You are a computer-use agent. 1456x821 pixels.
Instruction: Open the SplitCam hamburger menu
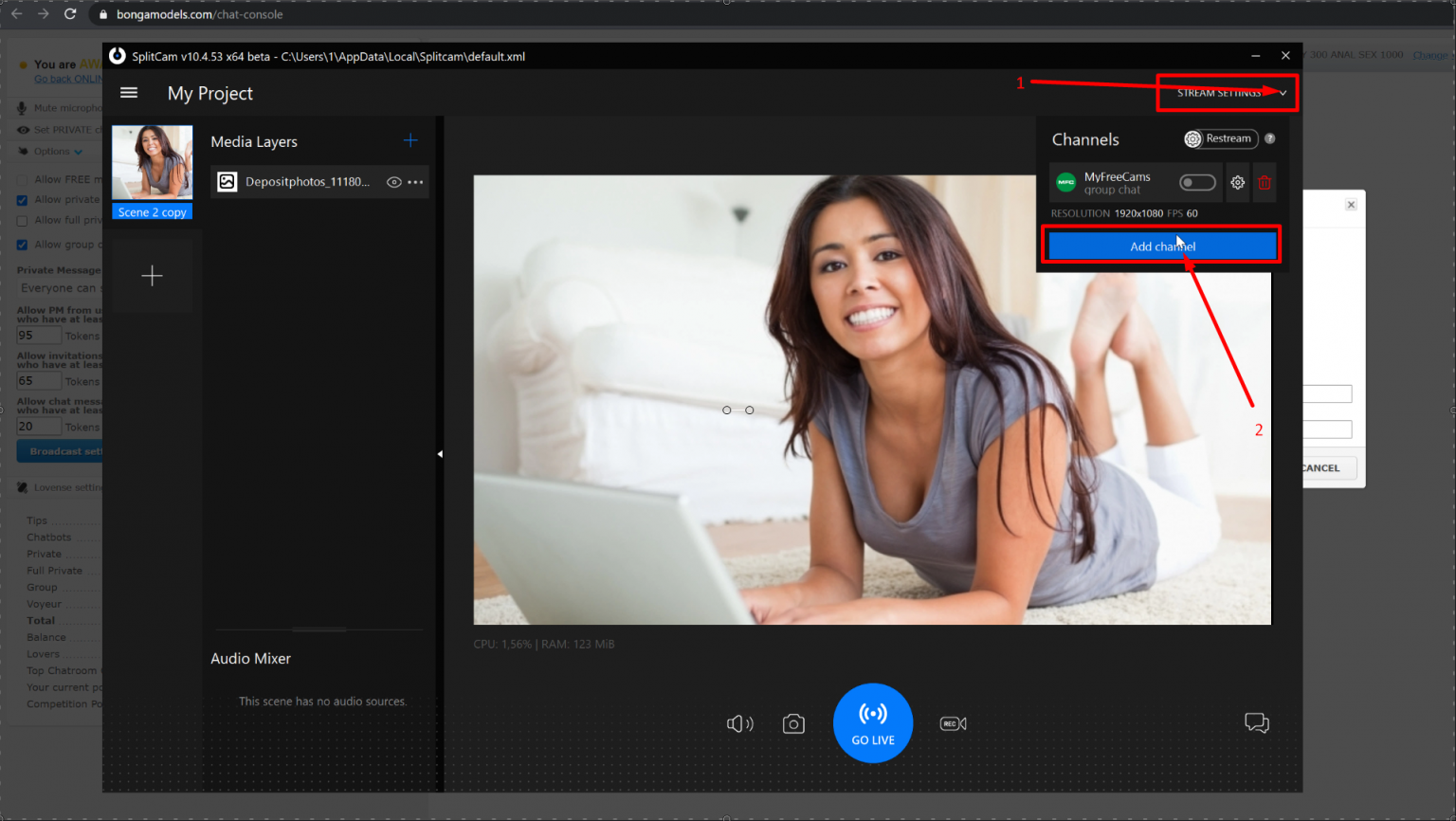[x=129, y=92]
